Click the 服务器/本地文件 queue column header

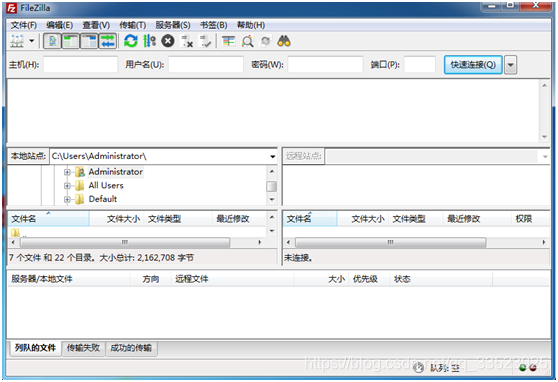point(69,279)
